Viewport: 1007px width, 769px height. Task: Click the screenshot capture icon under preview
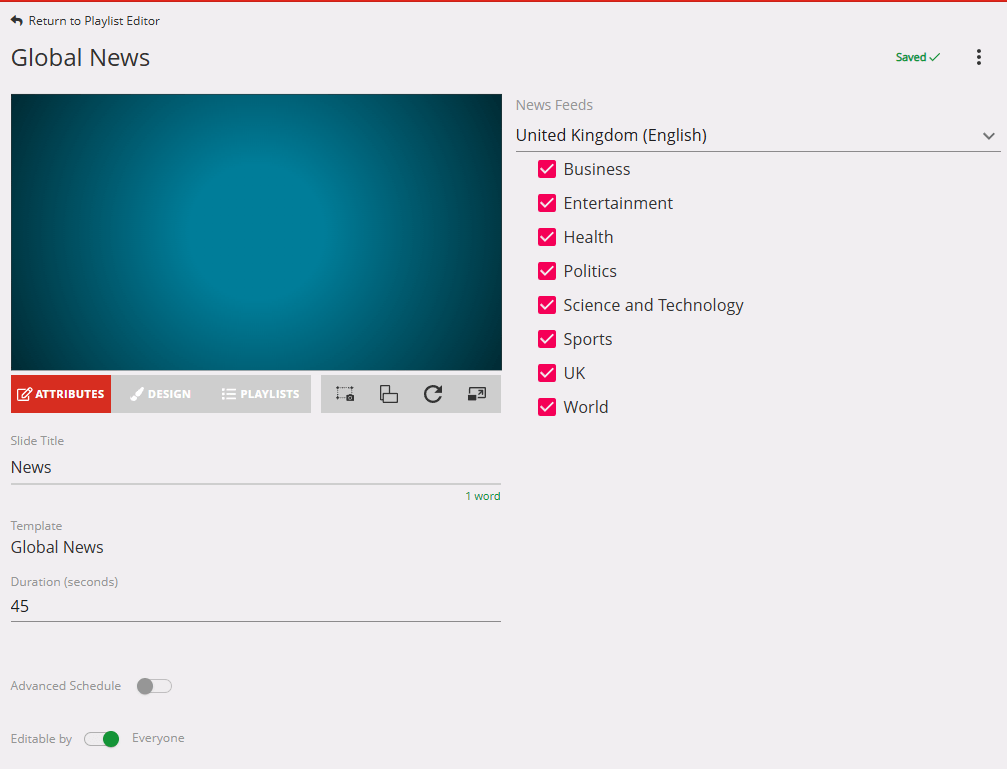345,394
